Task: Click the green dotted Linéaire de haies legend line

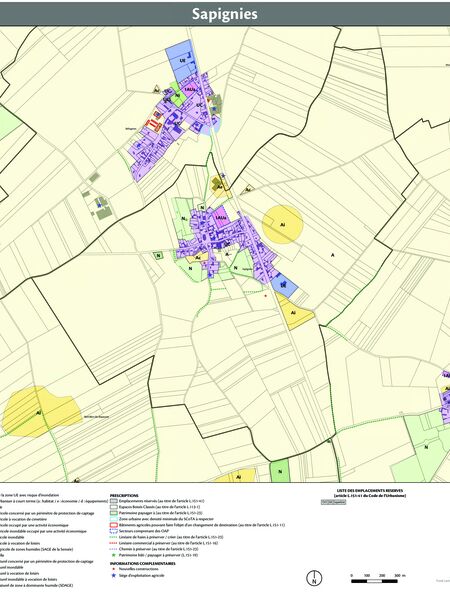Action: point(113,537)
